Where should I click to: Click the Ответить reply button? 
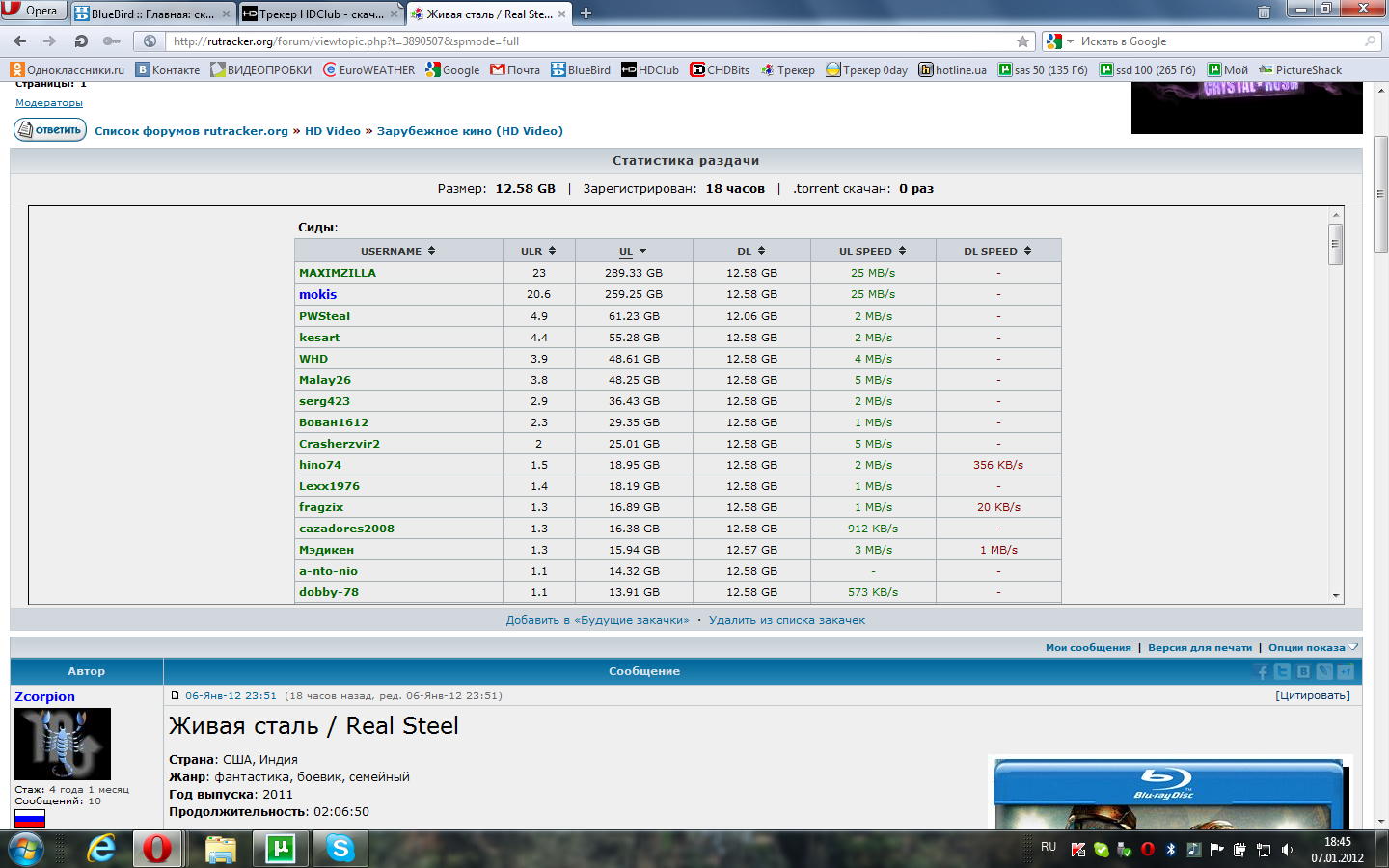click(50, 129)
